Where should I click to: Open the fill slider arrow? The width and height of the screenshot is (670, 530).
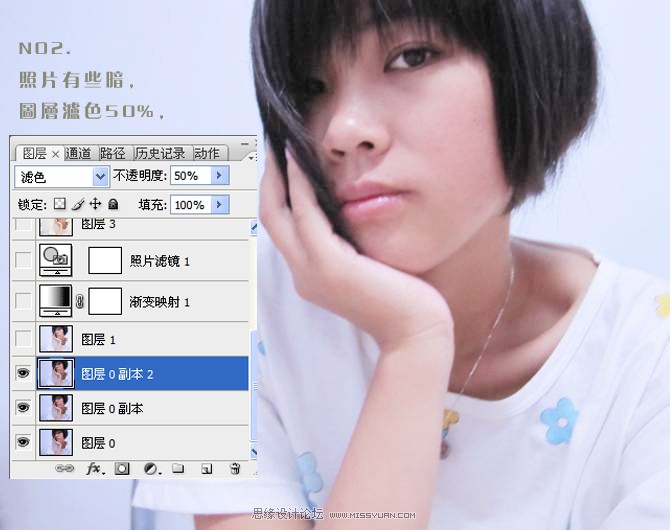220,204
